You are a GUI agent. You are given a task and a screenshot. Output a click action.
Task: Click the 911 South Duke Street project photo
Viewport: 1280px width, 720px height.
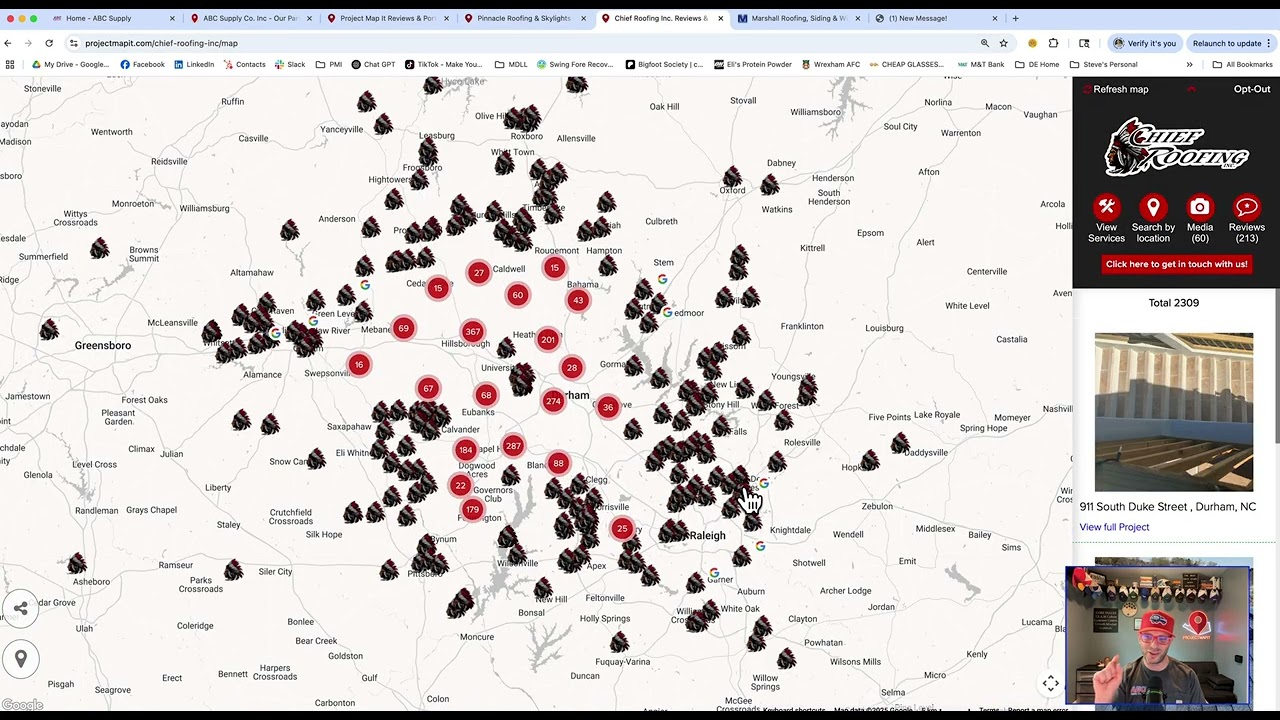(x=1174, y=412)
